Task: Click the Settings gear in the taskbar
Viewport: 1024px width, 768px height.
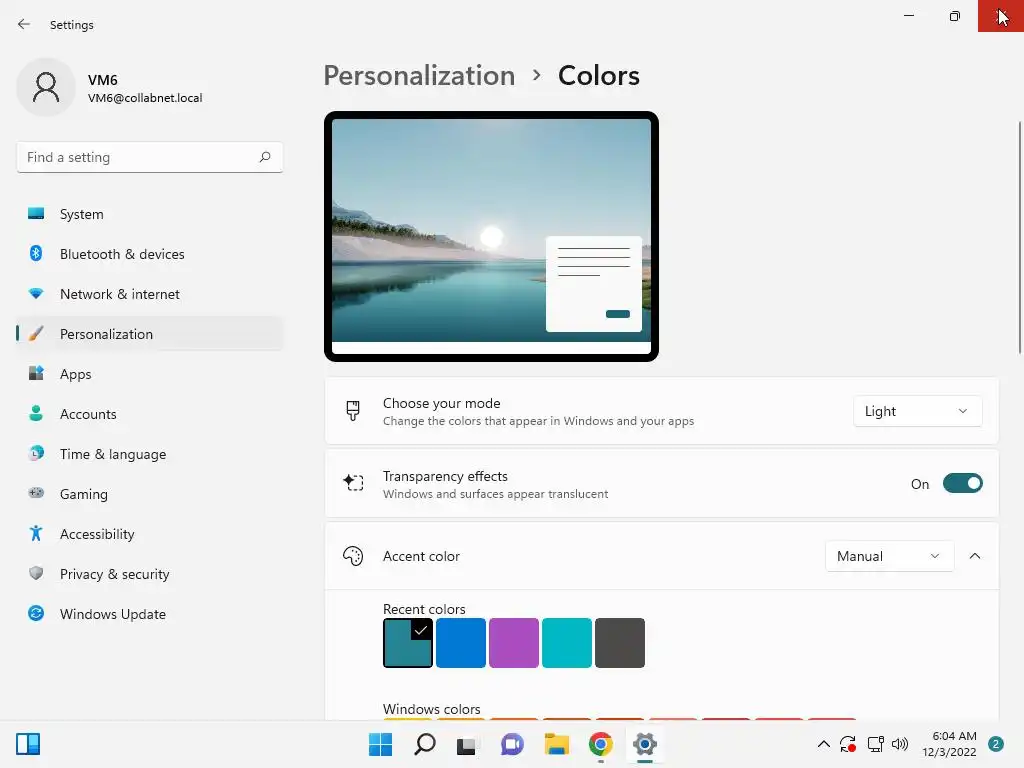Action: [645, 744]
